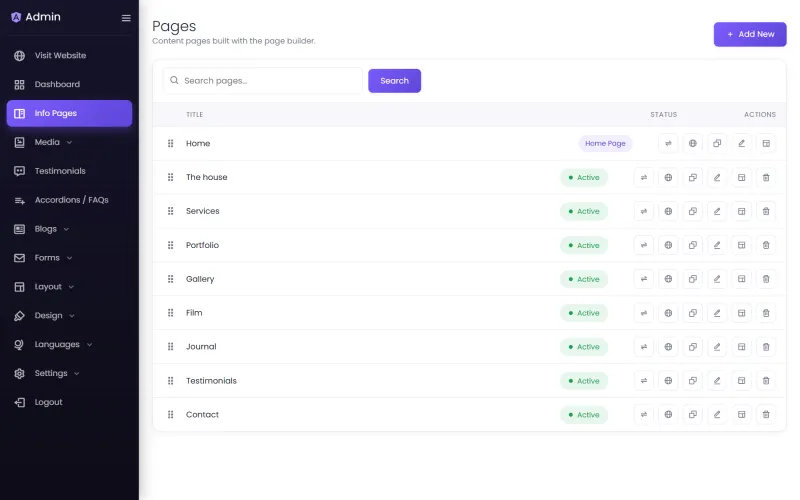Collapse sidebar with the hamburger menu icon
The image size is (800, 500).
(x=126, y=18)
